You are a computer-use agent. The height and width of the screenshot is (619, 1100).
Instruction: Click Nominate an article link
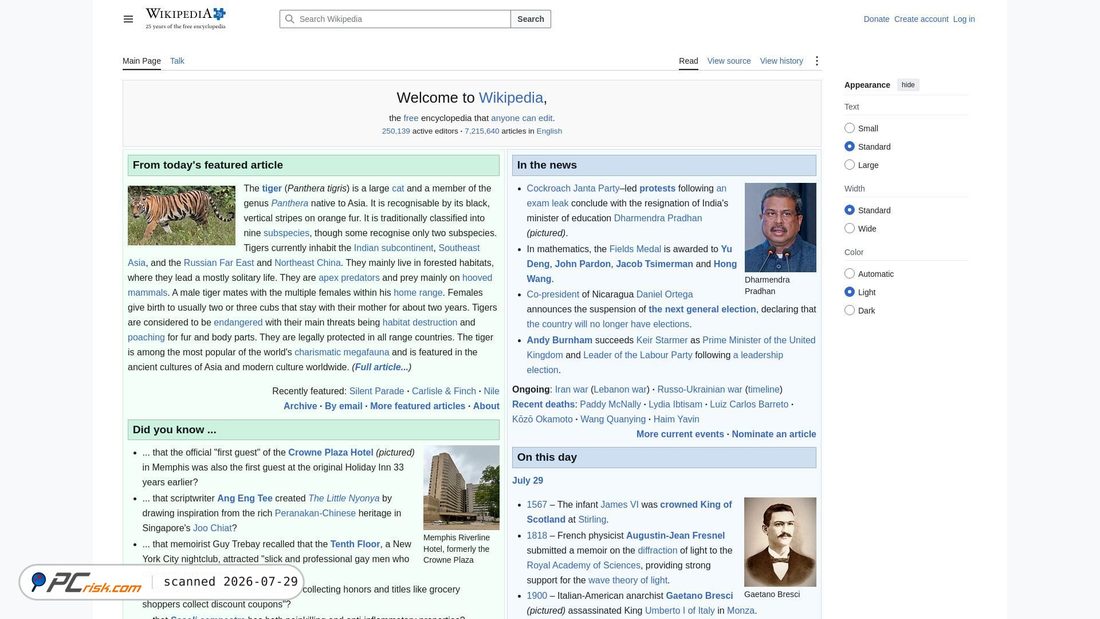point(774,434)
